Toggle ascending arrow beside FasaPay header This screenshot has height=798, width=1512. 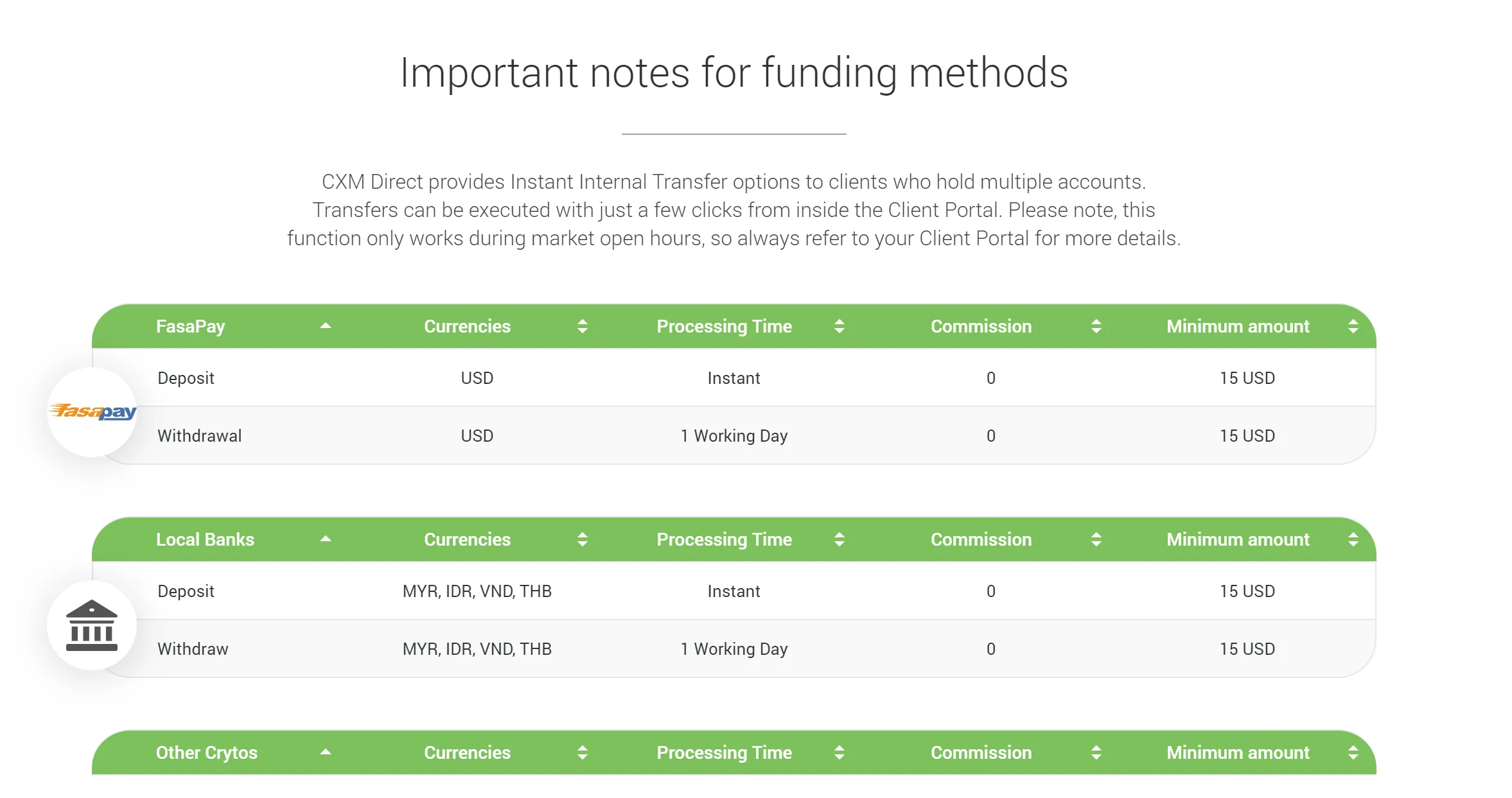pyautogui.click(x=326, y=325)
